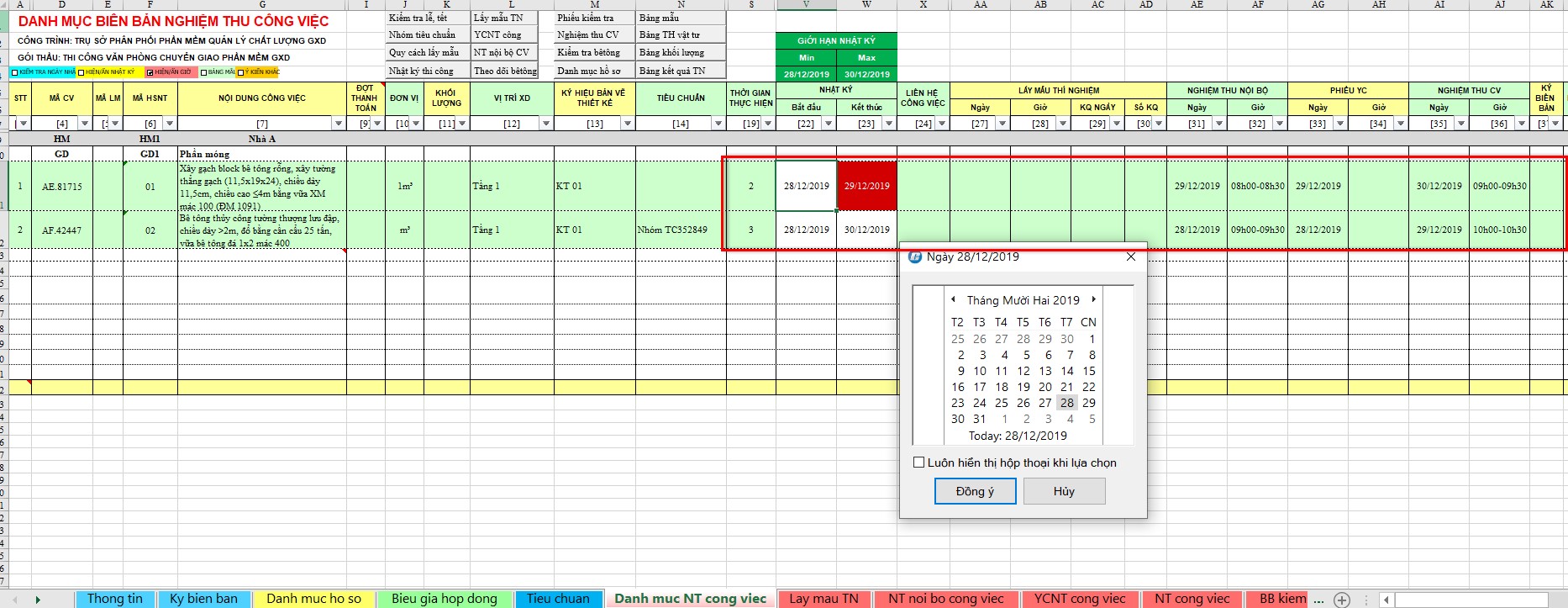This screenshot has height=608, width=1568.
Task: Add a new sheet with plus icon
Action: (x=1342, y=600)
